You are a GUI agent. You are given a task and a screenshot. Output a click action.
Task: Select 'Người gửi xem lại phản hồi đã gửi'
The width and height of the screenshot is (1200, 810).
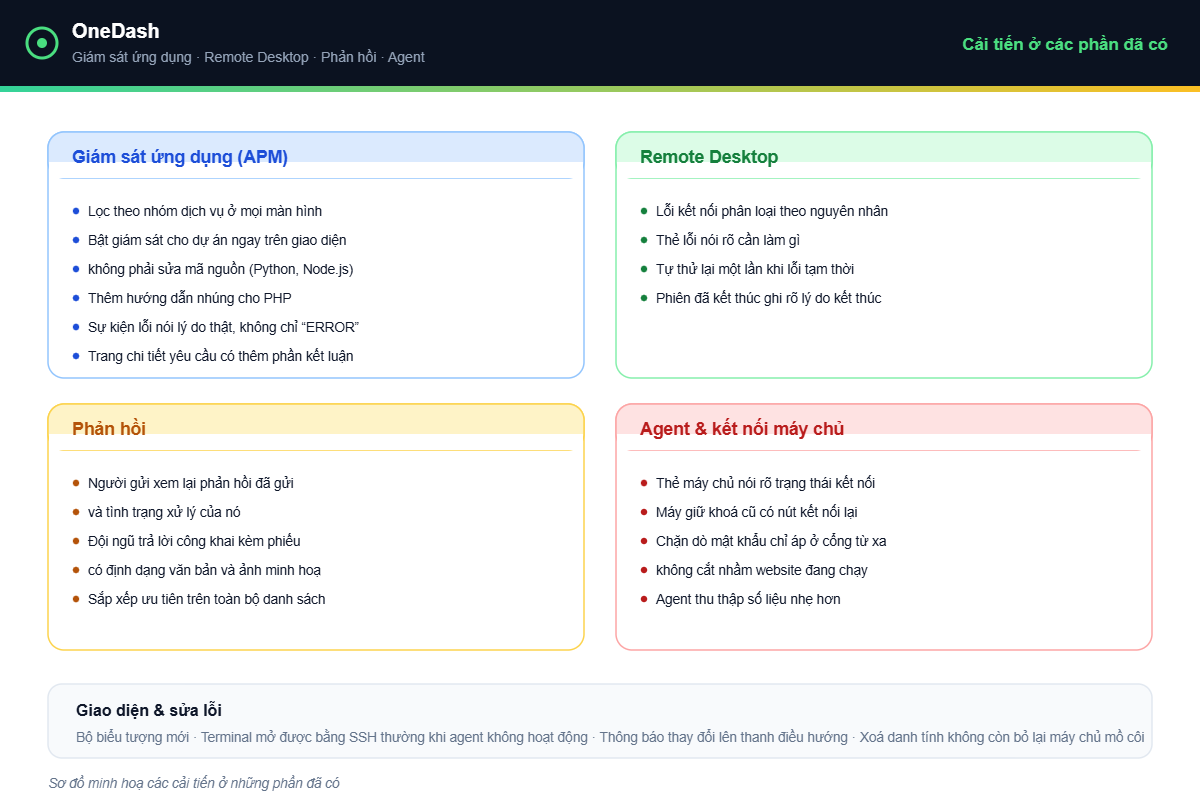(190, 483)
